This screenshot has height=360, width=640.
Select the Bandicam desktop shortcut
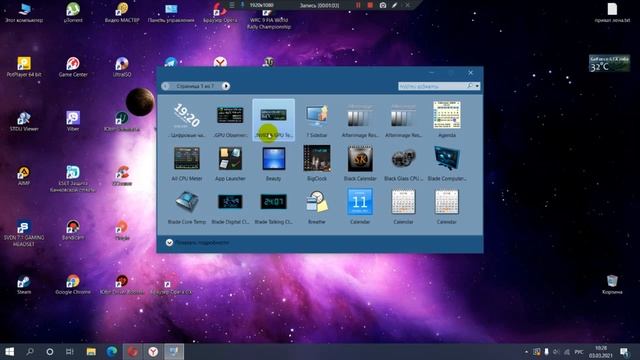(x=73, y=230)
